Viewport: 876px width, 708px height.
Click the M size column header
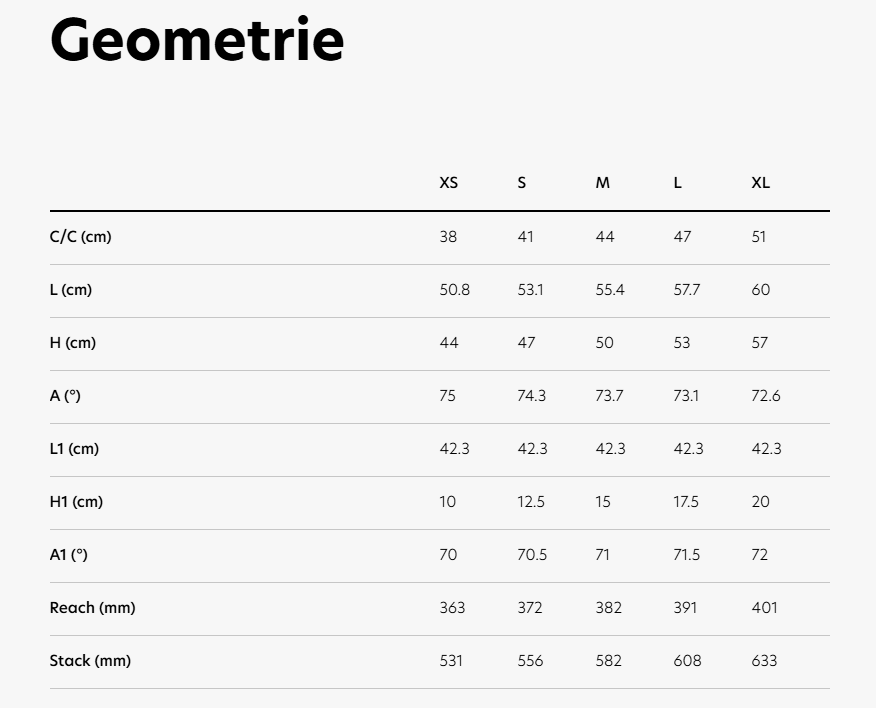(602, 183)
